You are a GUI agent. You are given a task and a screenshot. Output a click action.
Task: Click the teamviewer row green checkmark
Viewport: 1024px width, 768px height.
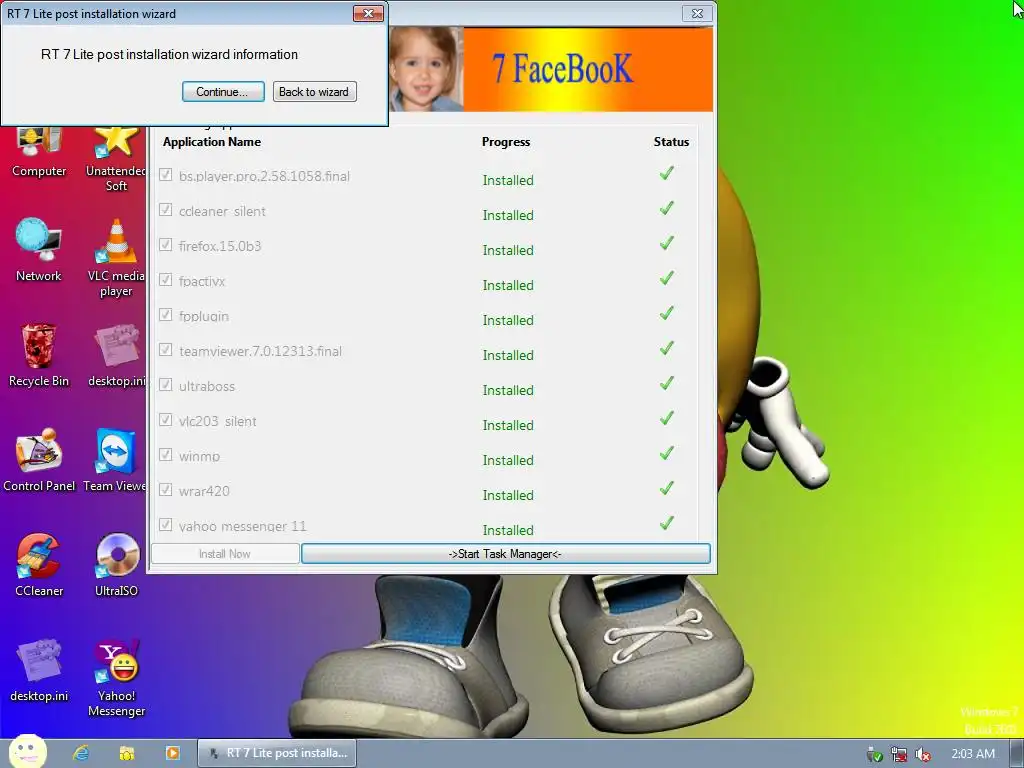pos(666,348)
